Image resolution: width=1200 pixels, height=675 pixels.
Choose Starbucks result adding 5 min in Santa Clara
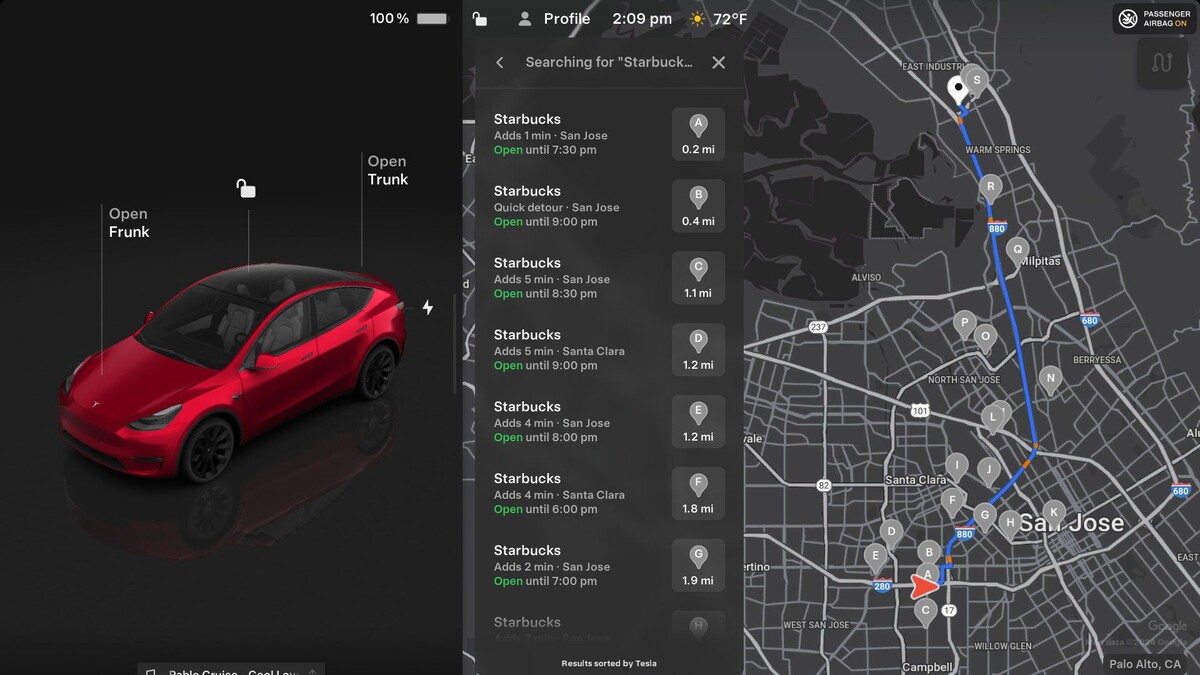pyautogui.click(x=609, y=350)
